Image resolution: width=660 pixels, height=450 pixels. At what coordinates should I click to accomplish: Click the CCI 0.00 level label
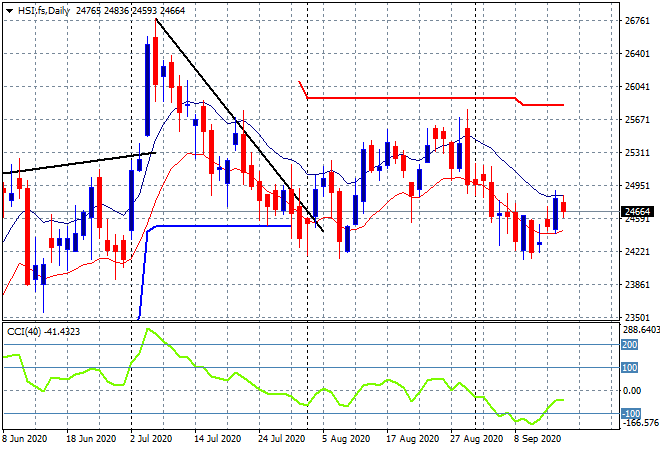click(x=632, y=391)
